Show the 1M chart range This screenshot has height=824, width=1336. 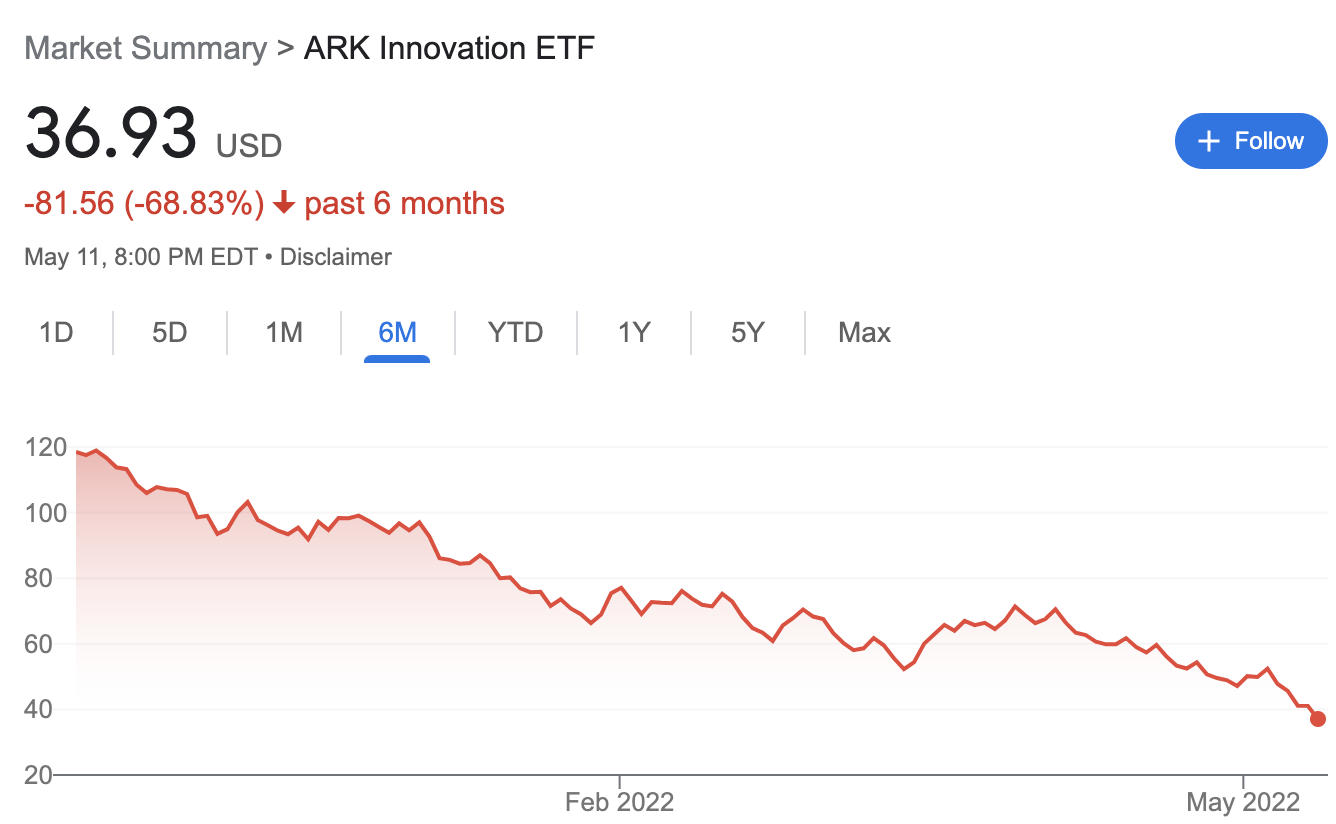click(284, 332)
